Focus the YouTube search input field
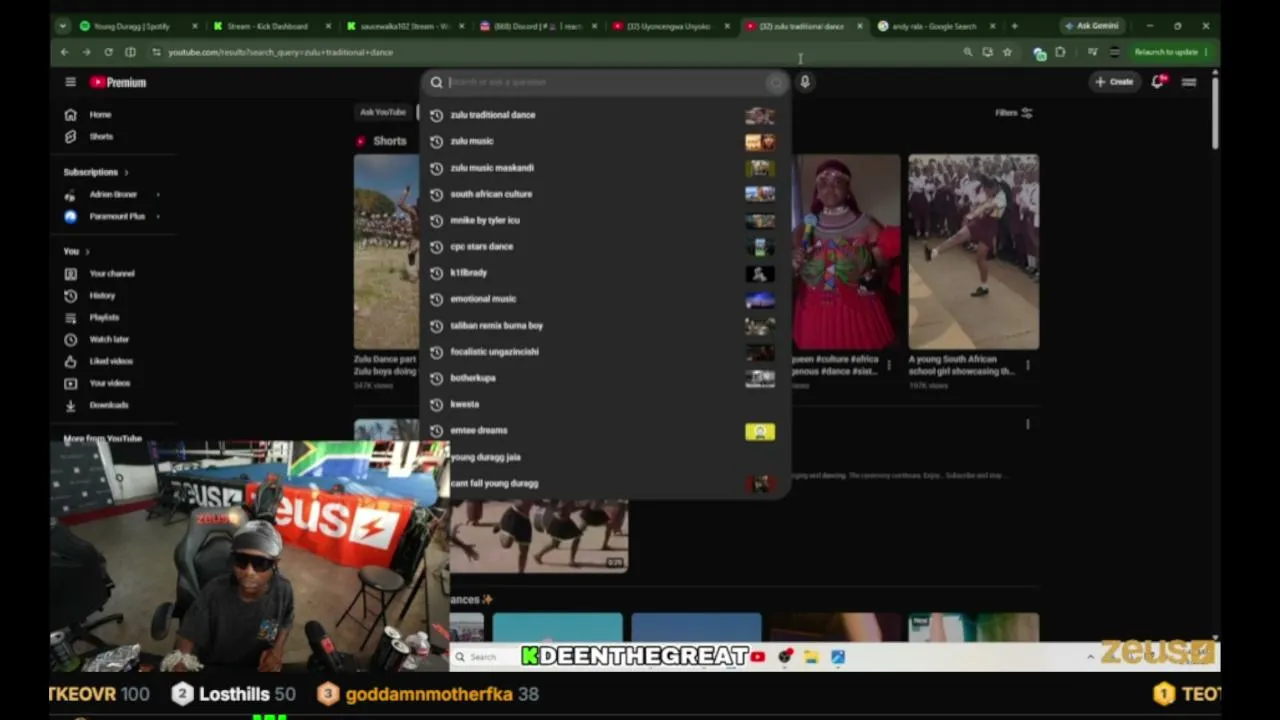 [x=605, y=83]
